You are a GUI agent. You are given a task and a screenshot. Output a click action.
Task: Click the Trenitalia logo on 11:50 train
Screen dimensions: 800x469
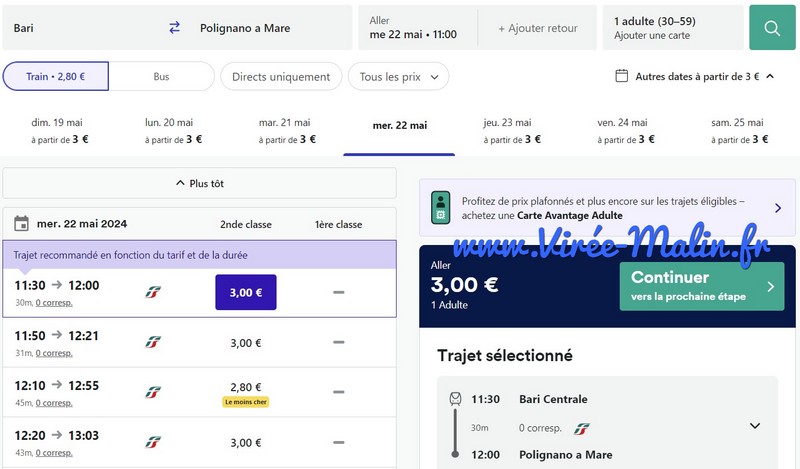coord(153,343)
